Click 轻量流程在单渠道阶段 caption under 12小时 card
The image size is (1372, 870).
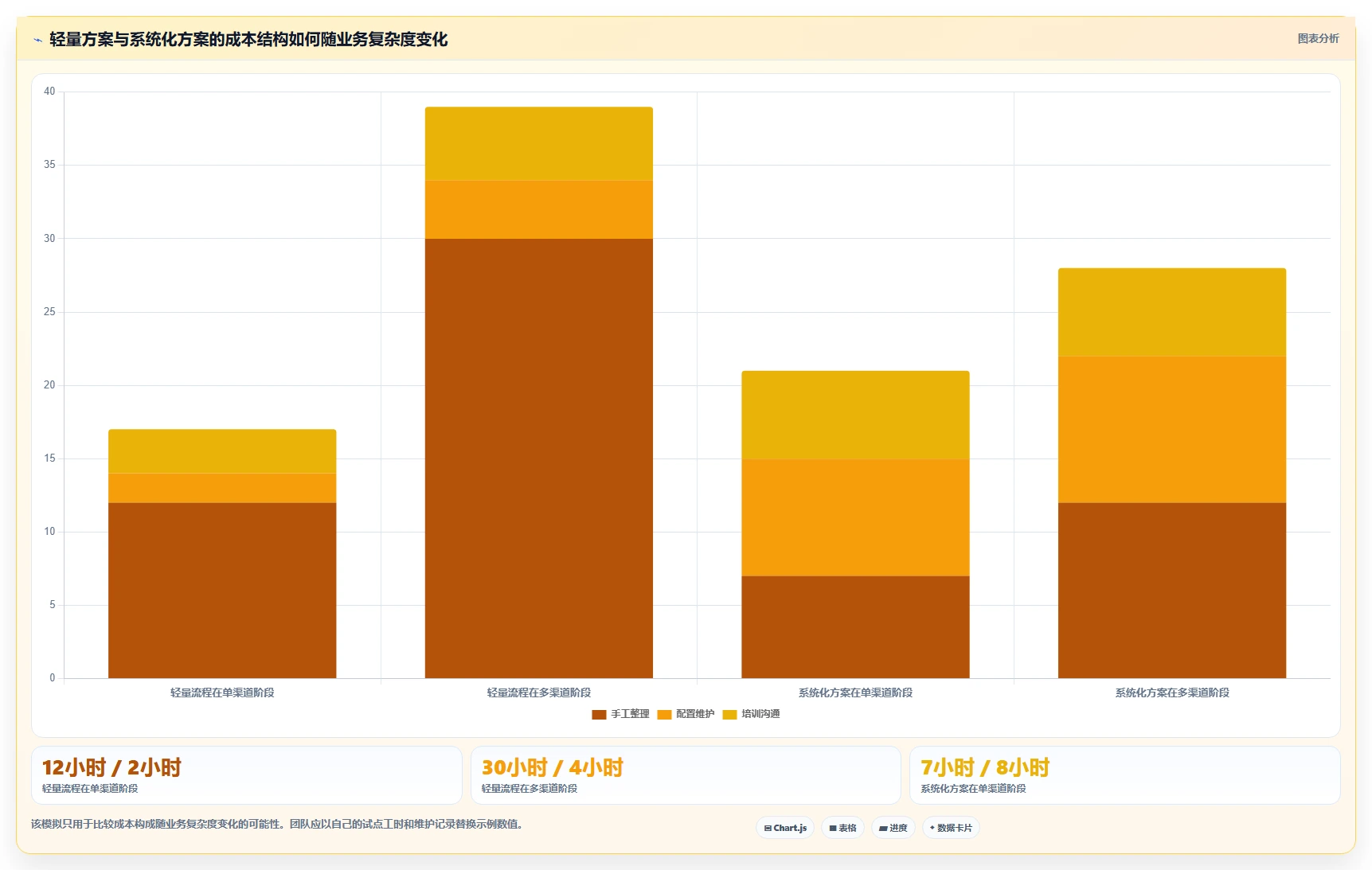click(x=90, y=789)
